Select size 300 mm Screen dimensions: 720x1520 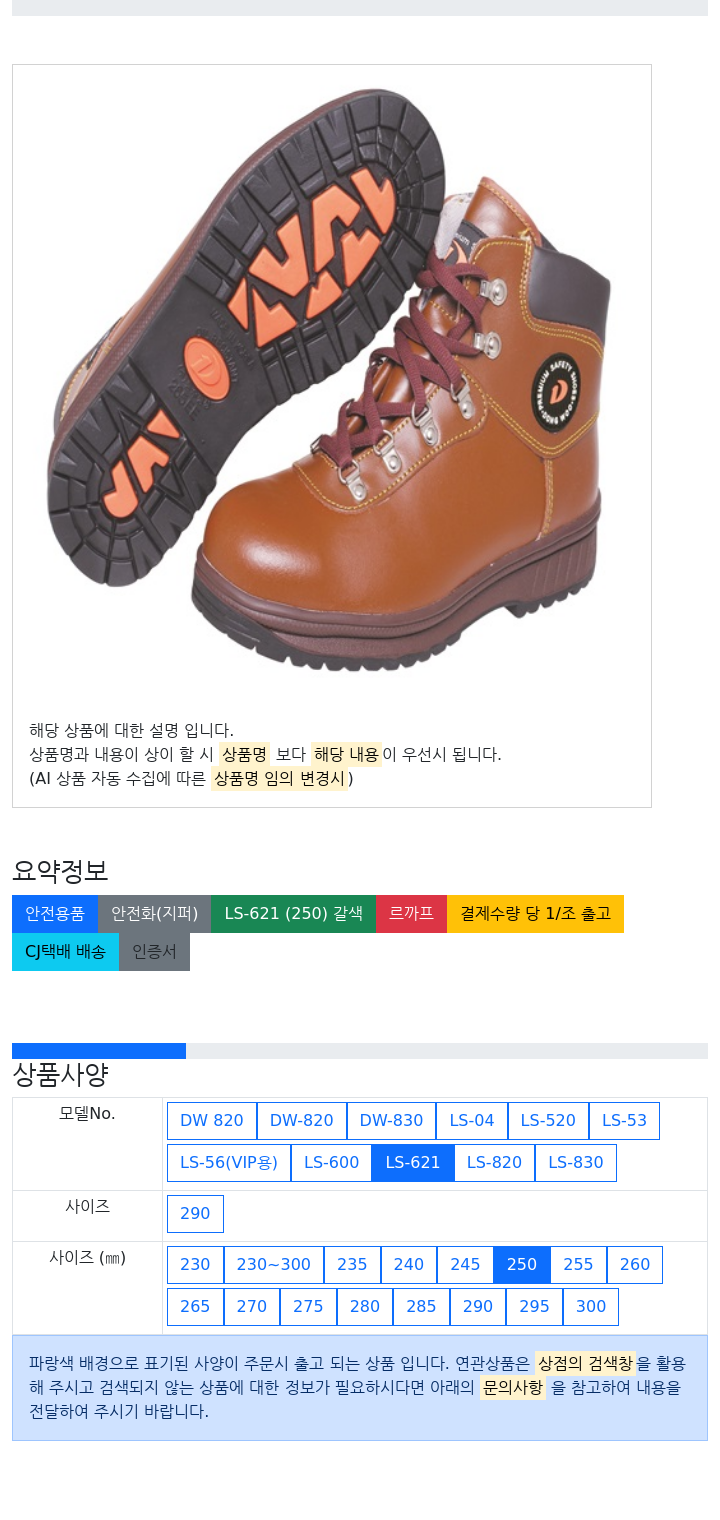click(x=591, y=1307)
